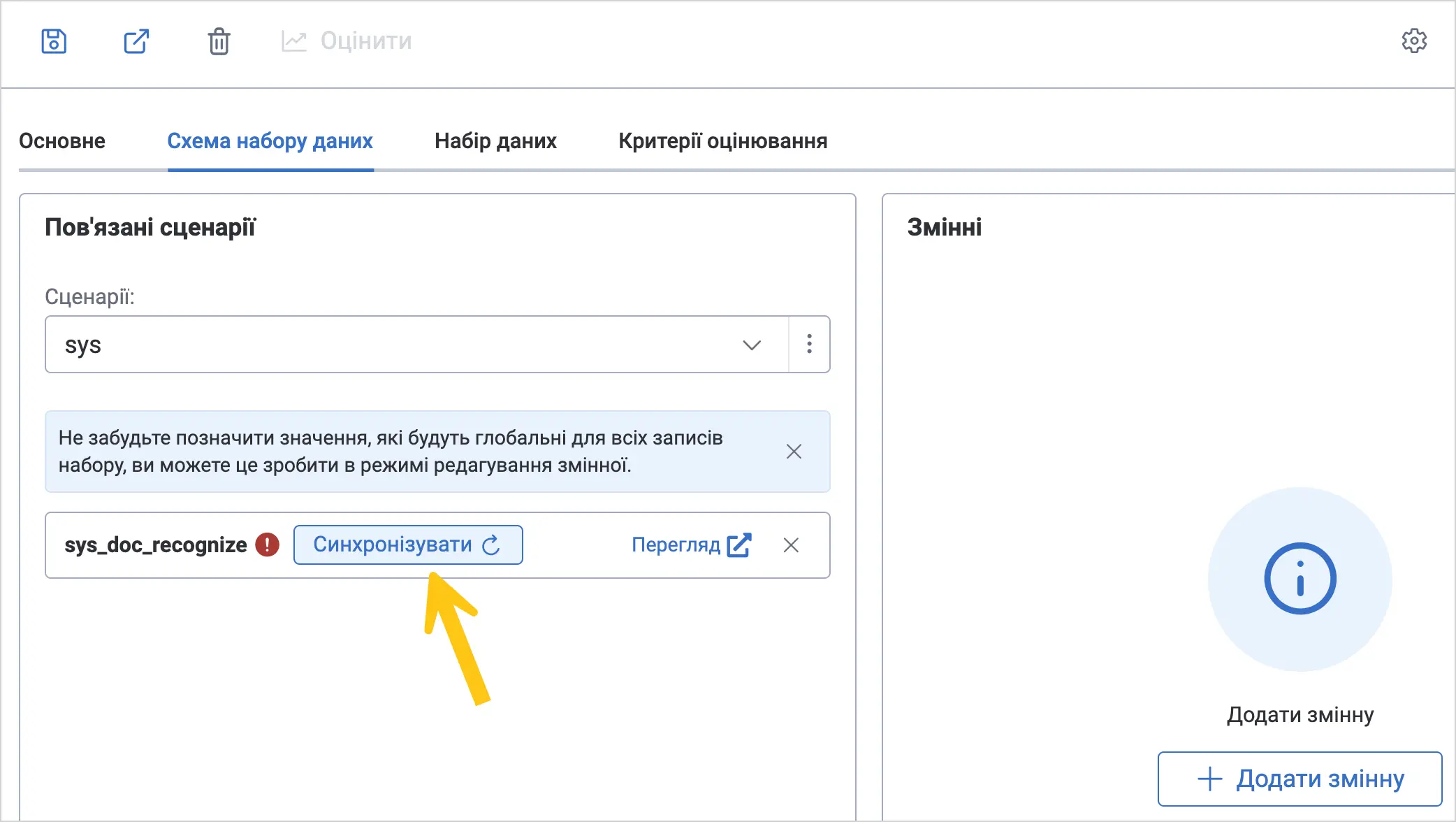Remove the sys_doc_recognize scenario
Viewport: 1456px width, 822px height.
pos(791,545)
